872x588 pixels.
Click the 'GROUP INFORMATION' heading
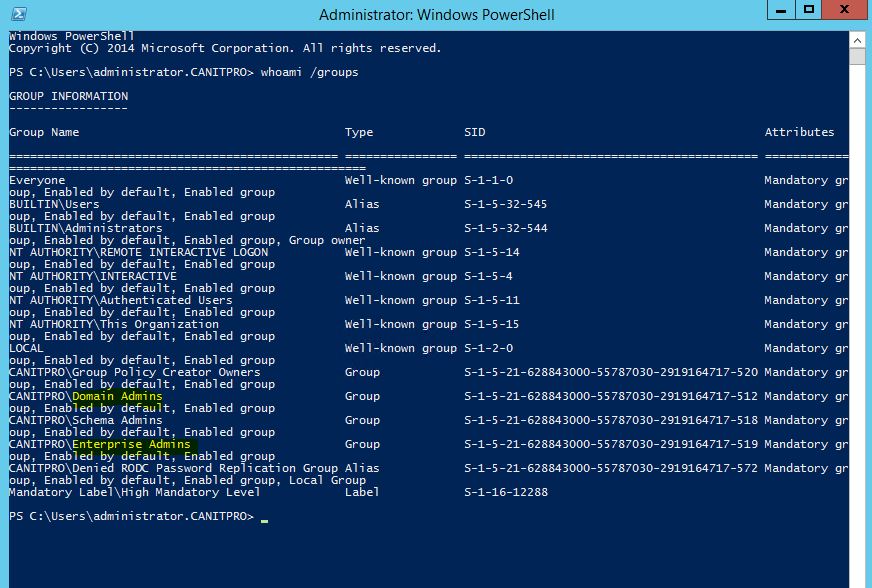click(68, 96)
